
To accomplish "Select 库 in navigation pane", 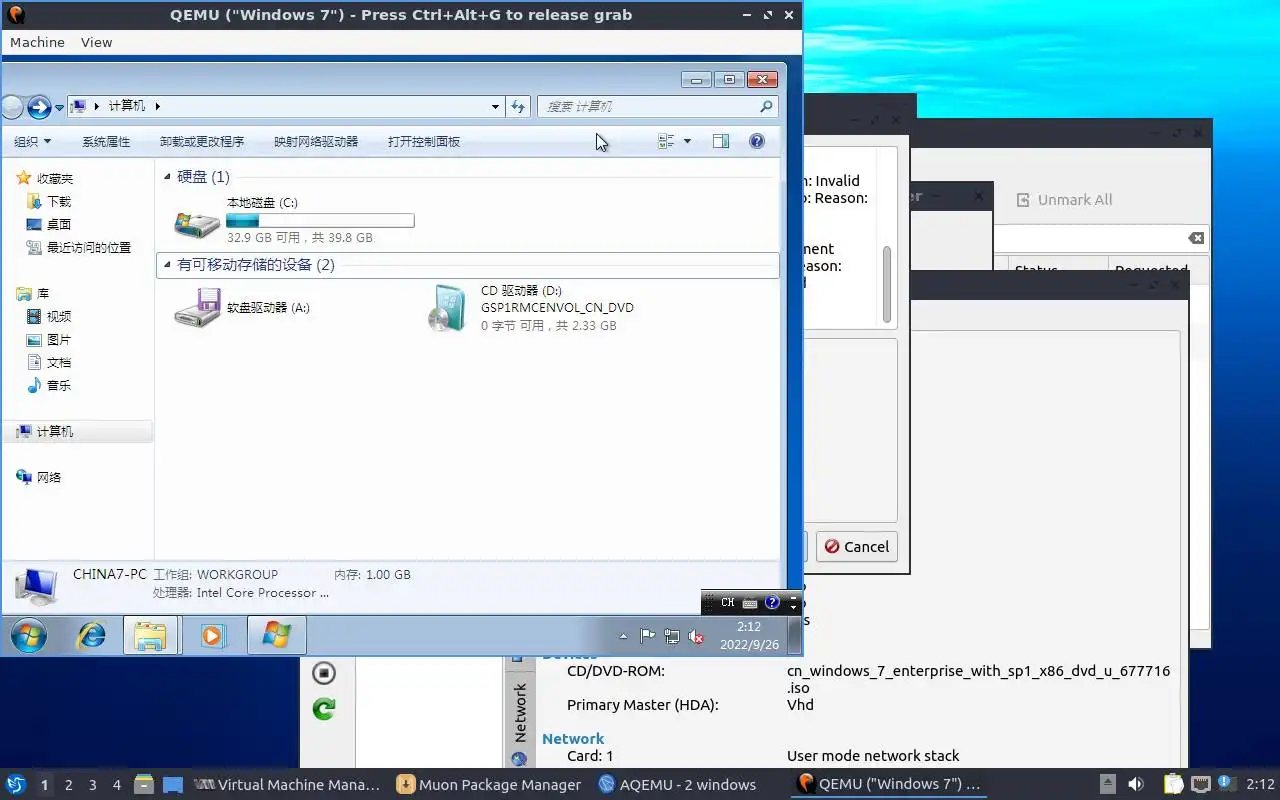I will tap(43, 294).
